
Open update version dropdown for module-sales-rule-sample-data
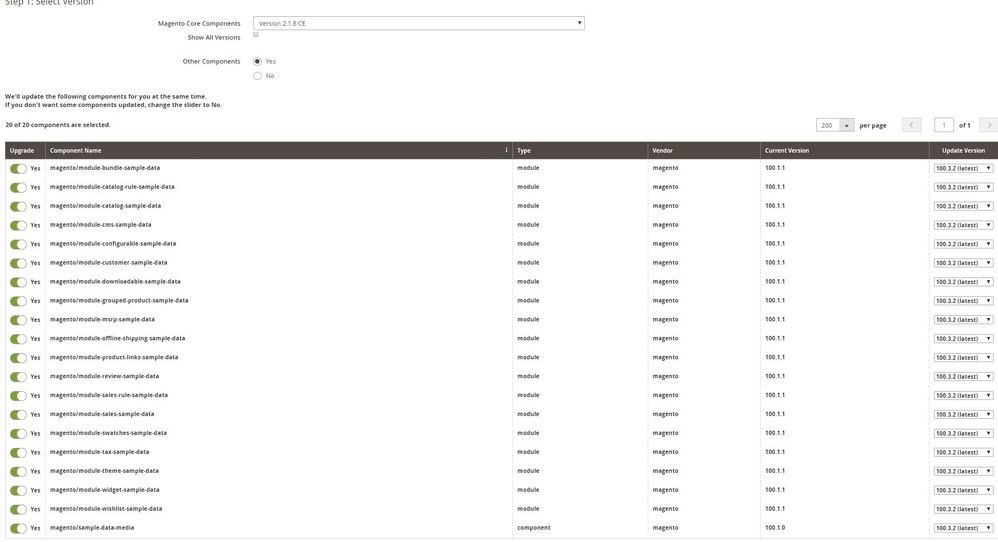(963, 396)
